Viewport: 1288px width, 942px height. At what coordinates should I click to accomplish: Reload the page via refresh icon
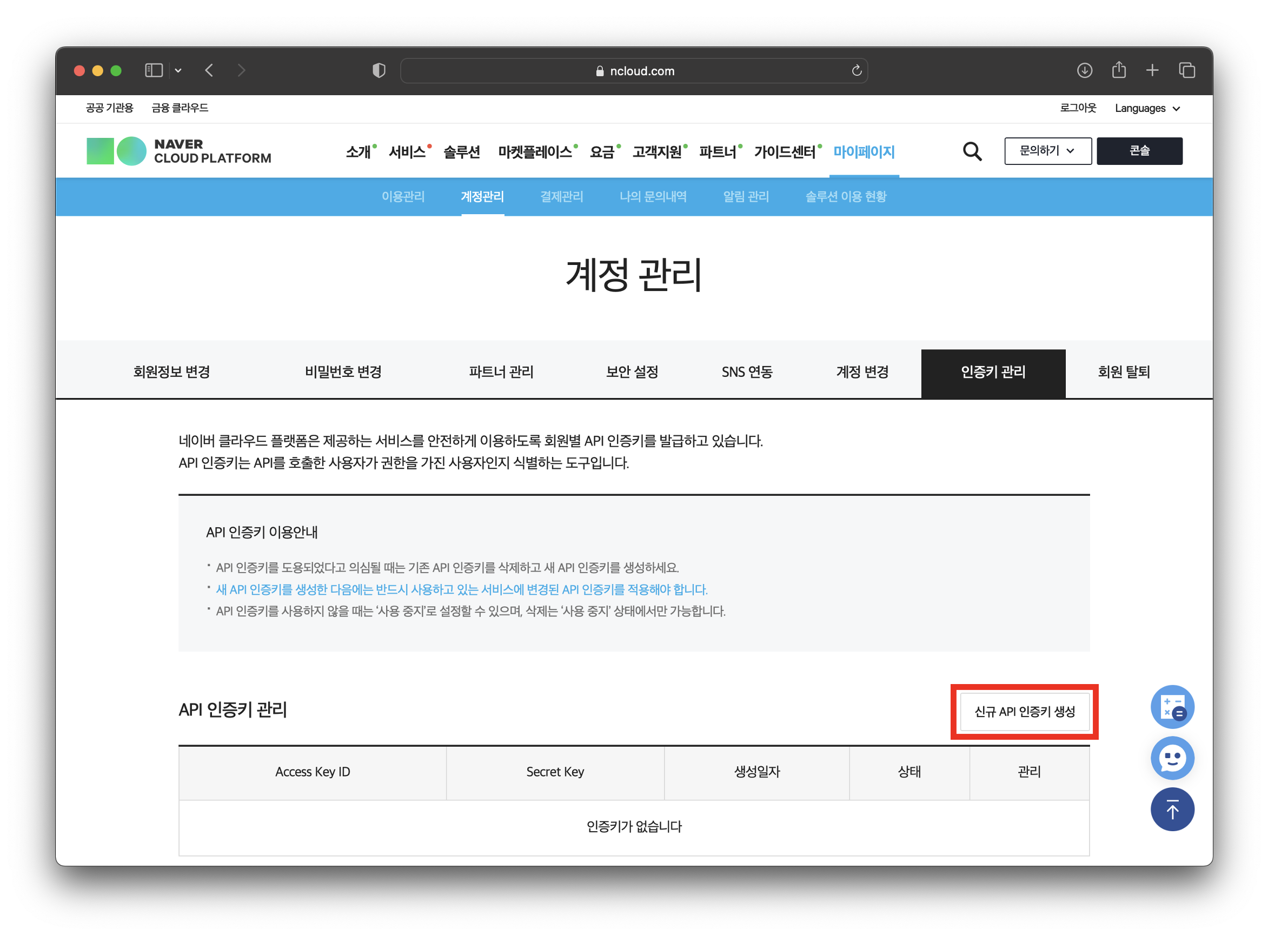point(856,70)
